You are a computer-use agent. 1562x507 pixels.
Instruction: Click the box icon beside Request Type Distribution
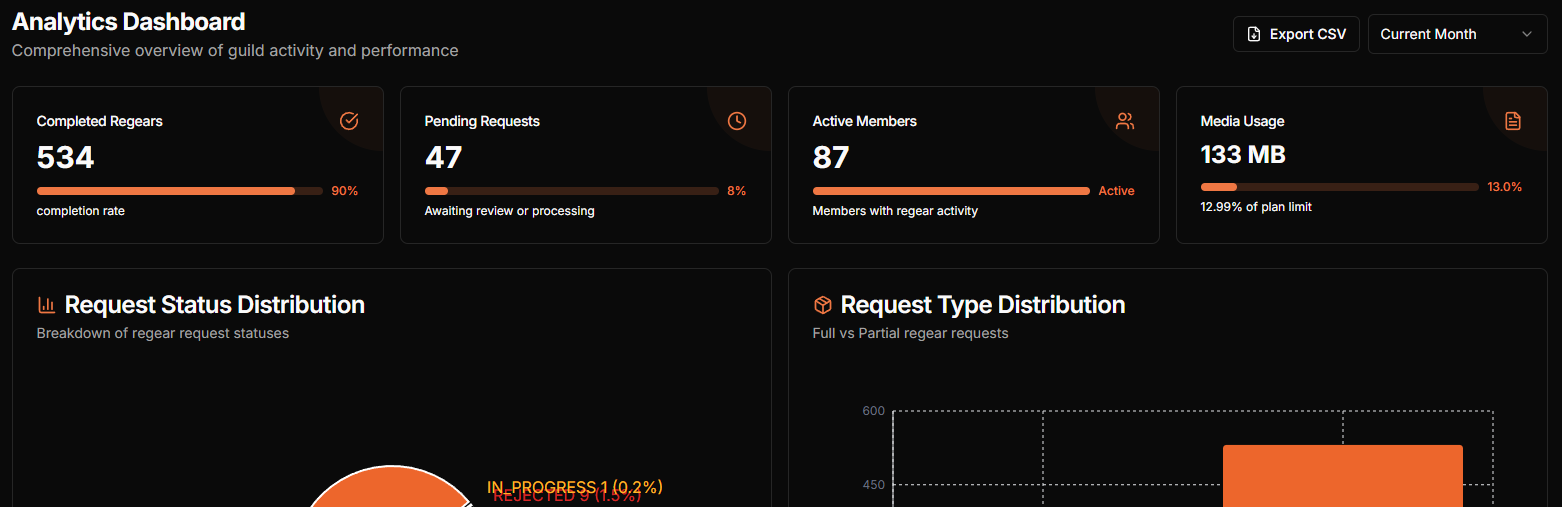click(822, 305)
